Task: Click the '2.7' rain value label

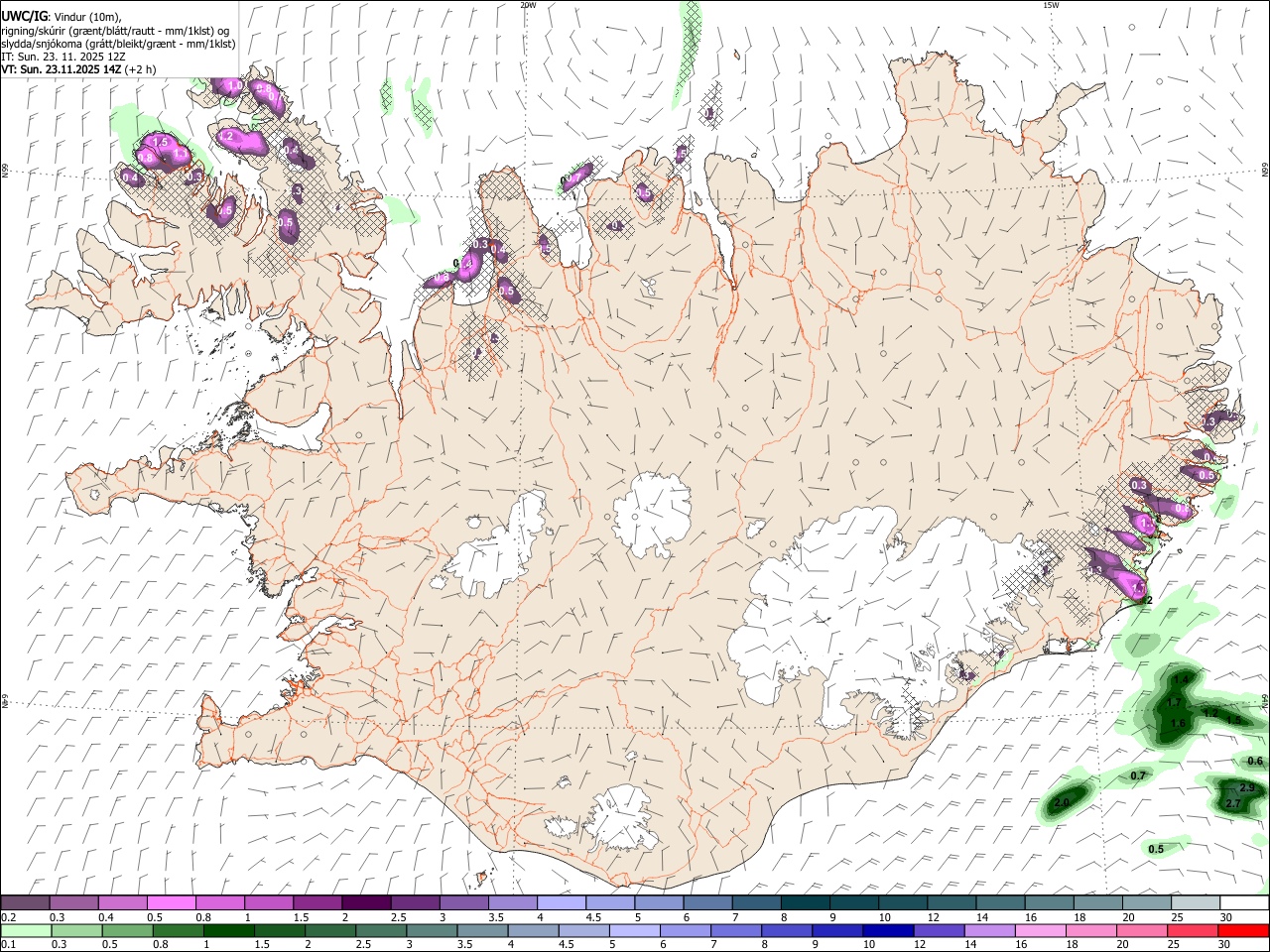Action: (1233, 803)
